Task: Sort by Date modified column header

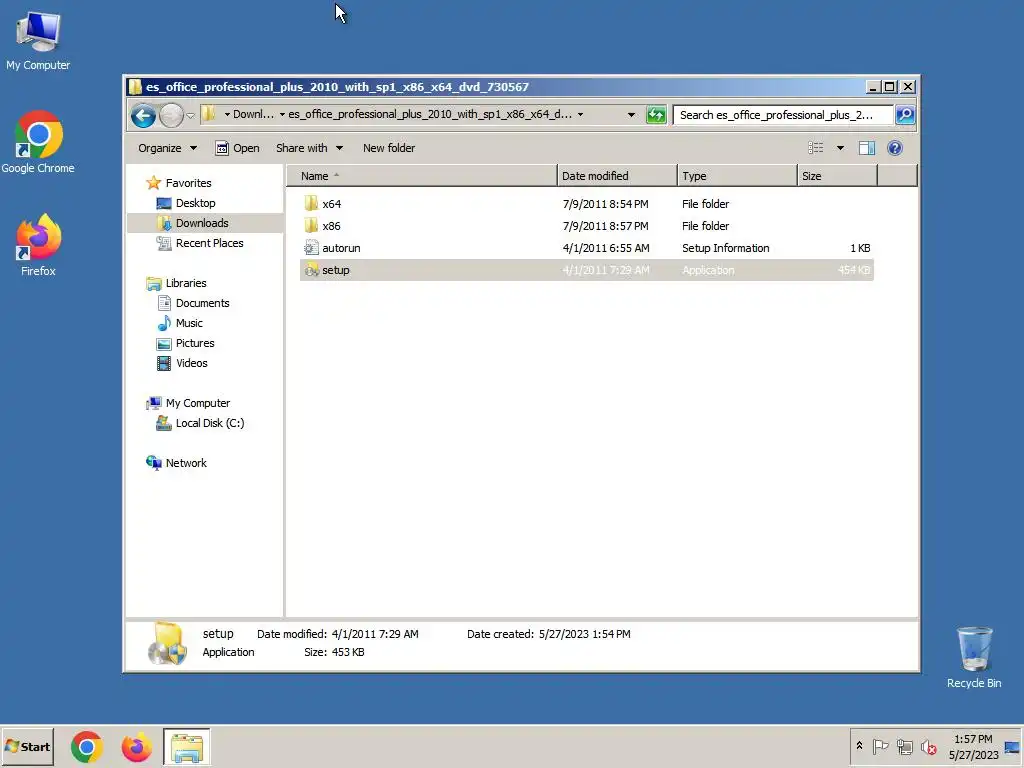Action: coord(617,176)
